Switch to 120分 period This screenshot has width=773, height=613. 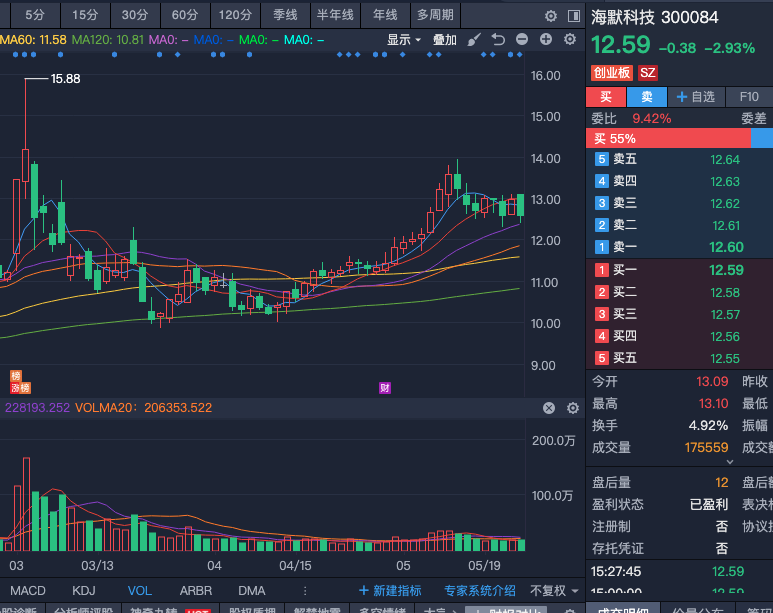pyautogui.click(x=235, y=15)
